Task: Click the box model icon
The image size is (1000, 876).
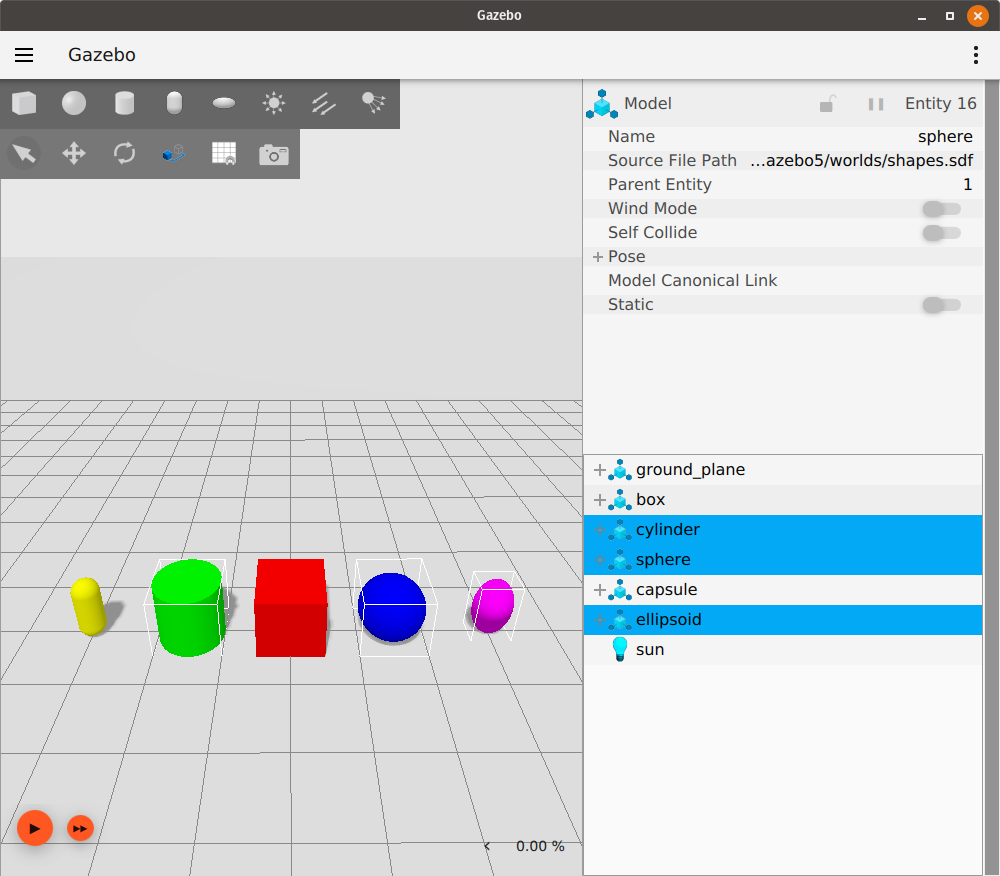Action: 619,500
